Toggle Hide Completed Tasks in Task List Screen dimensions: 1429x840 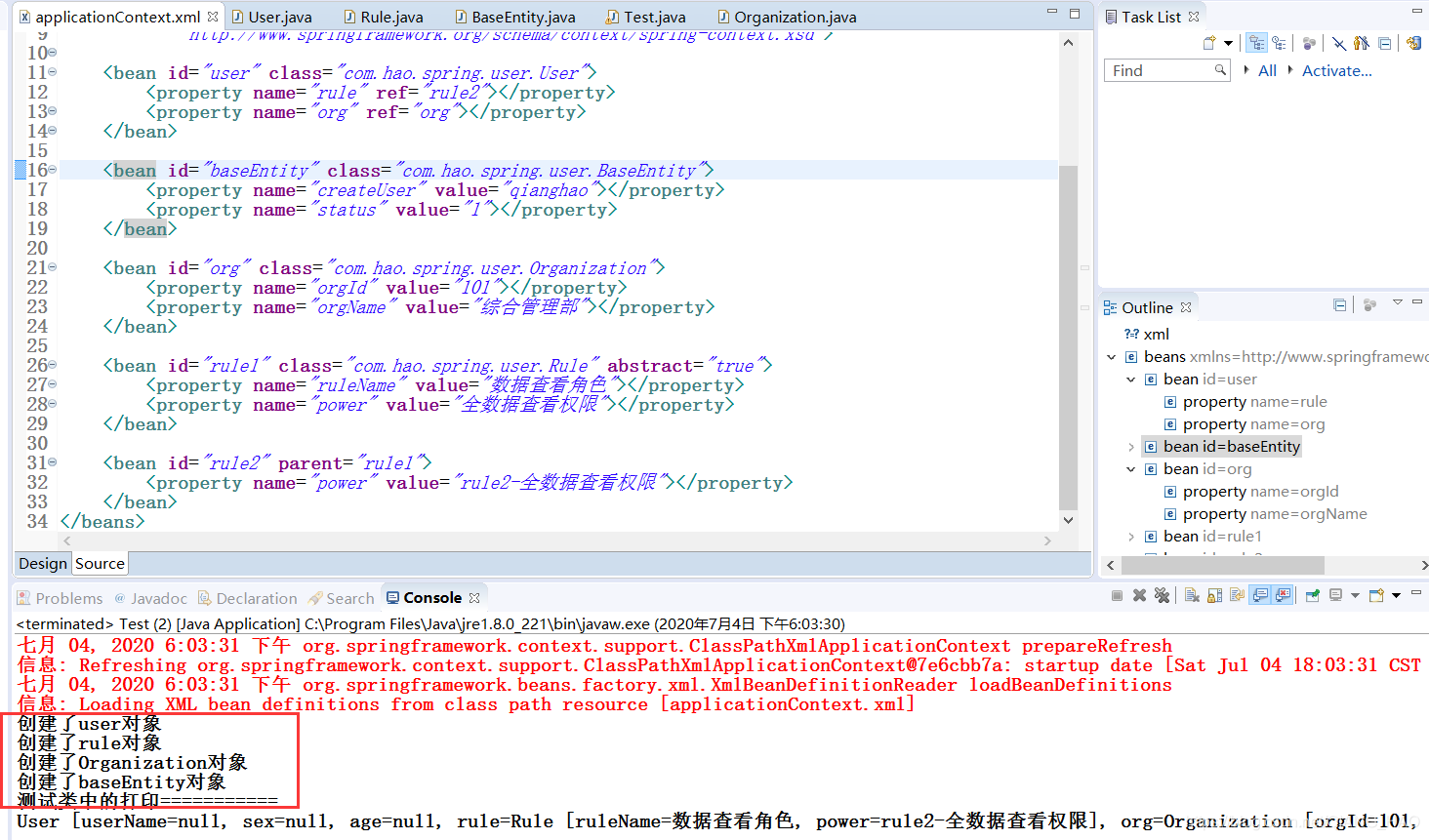coord(1338,43)
